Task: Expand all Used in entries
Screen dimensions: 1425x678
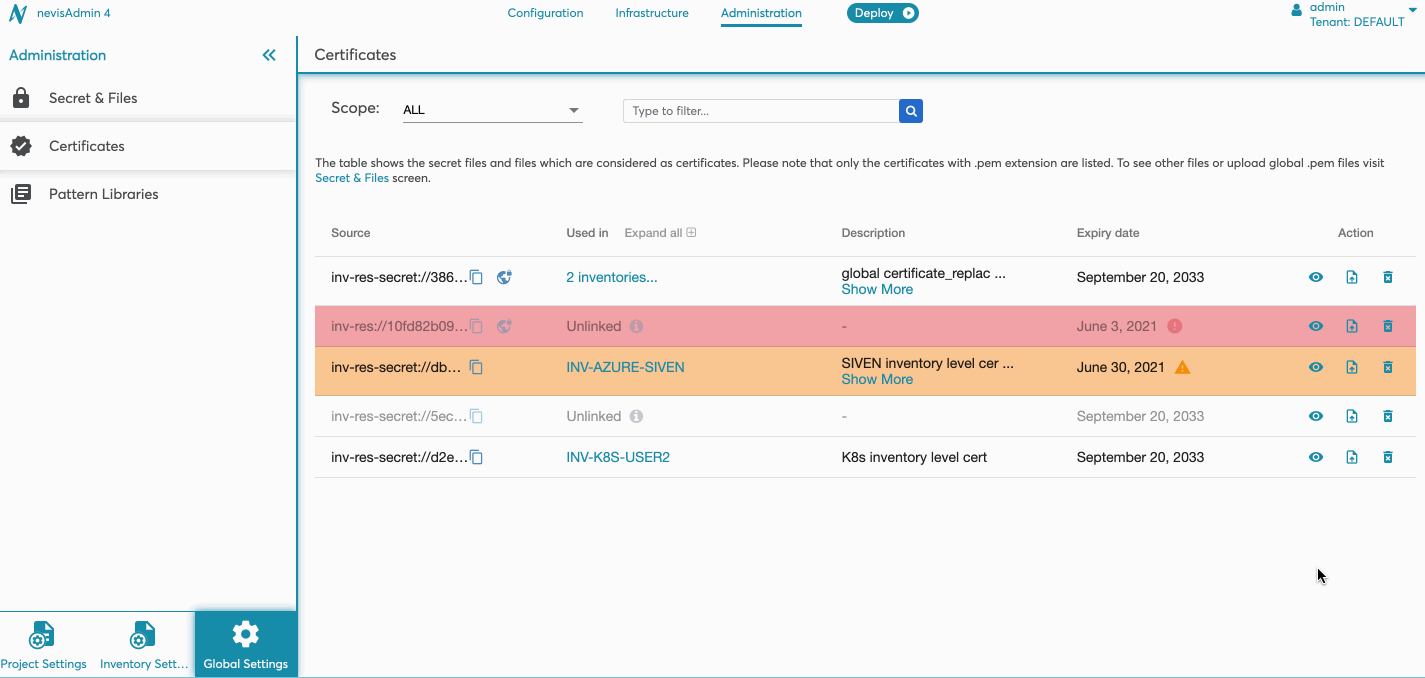Action: [660, 233]
